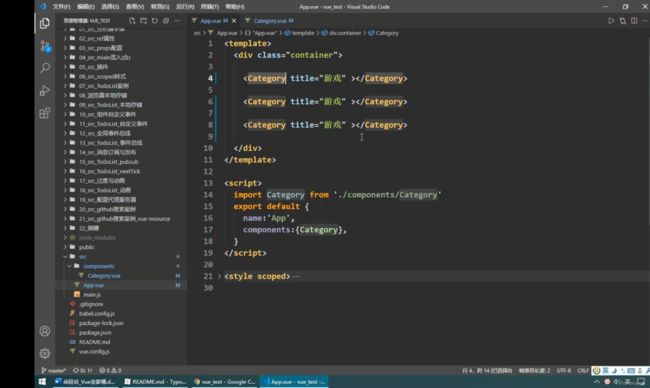Click the './components/Category' import path
The width and height of the screenshot is (650, 388).
[x=388, y=195]
